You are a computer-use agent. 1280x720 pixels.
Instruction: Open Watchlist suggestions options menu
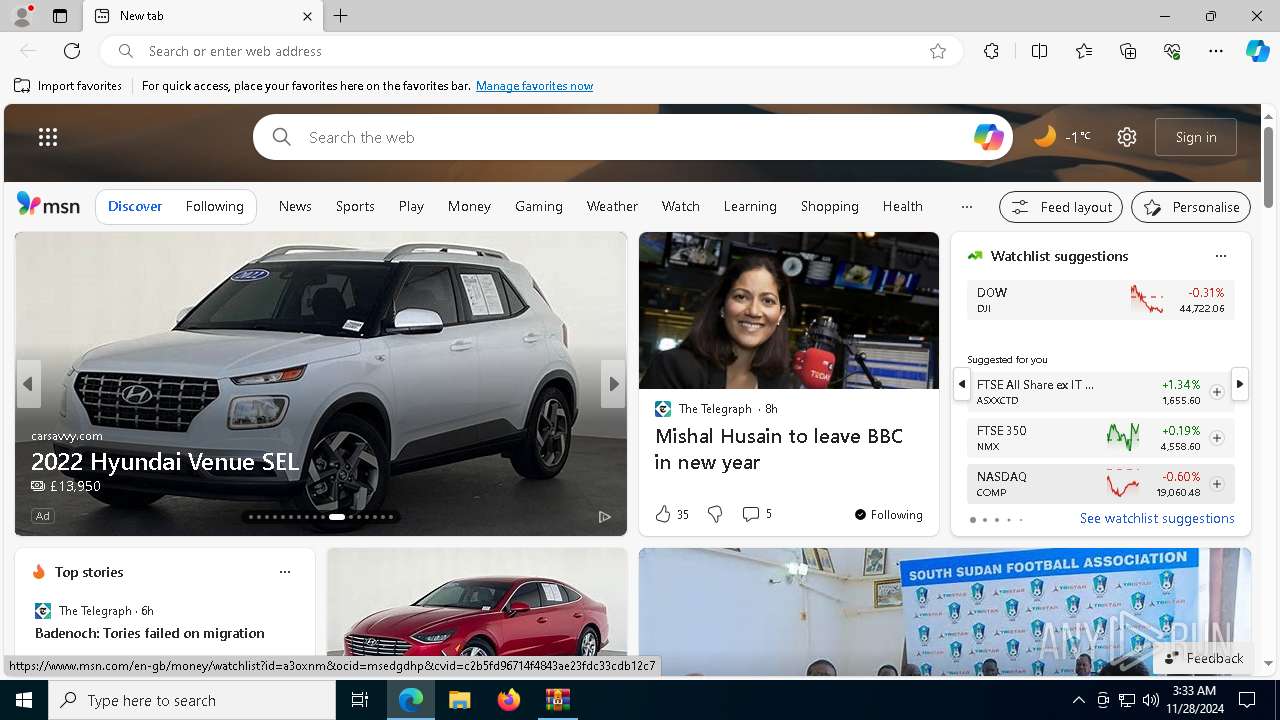[1221, 256]
